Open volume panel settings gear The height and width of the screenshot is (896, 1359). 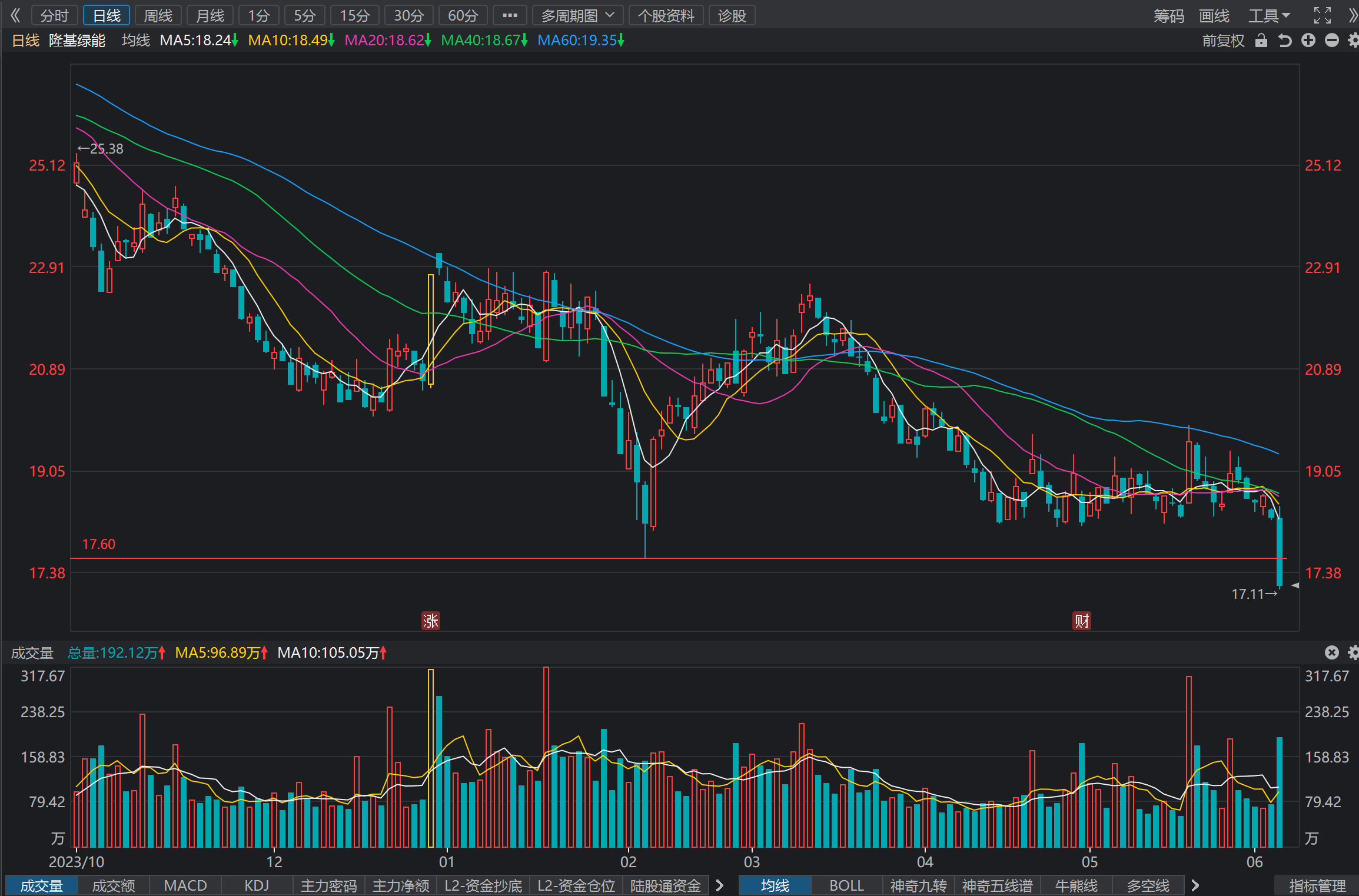pyautogui.click(x=1353, y=652)
